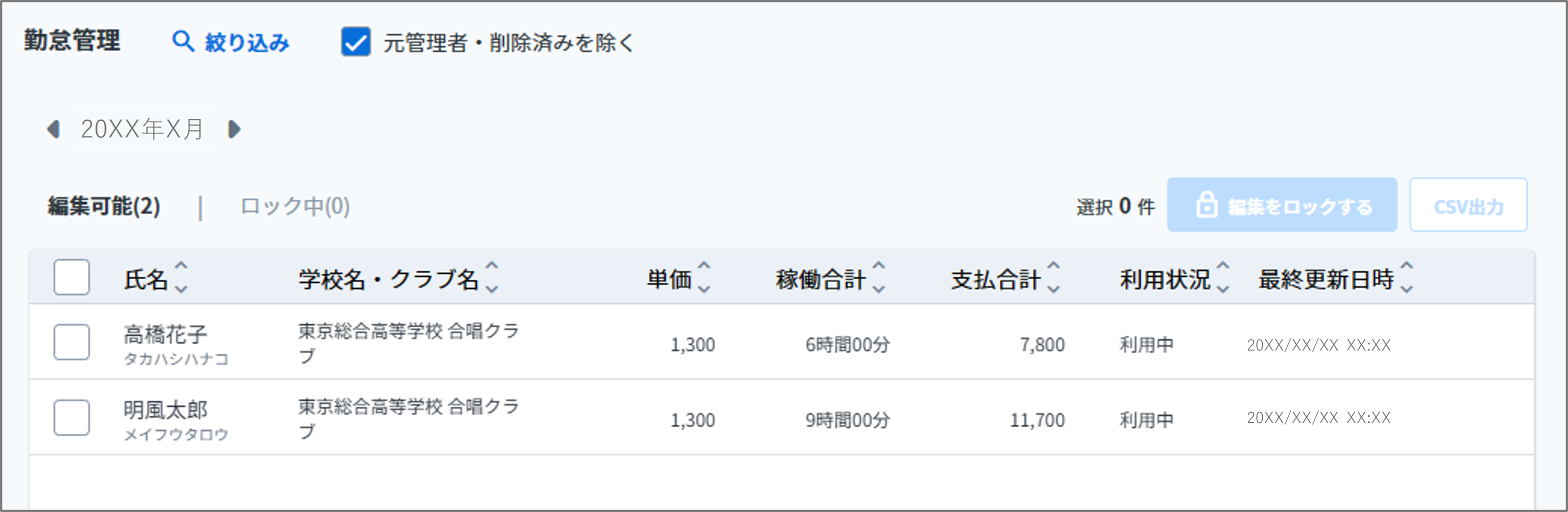Click the reading メイフウタロウ

[176, 435]
